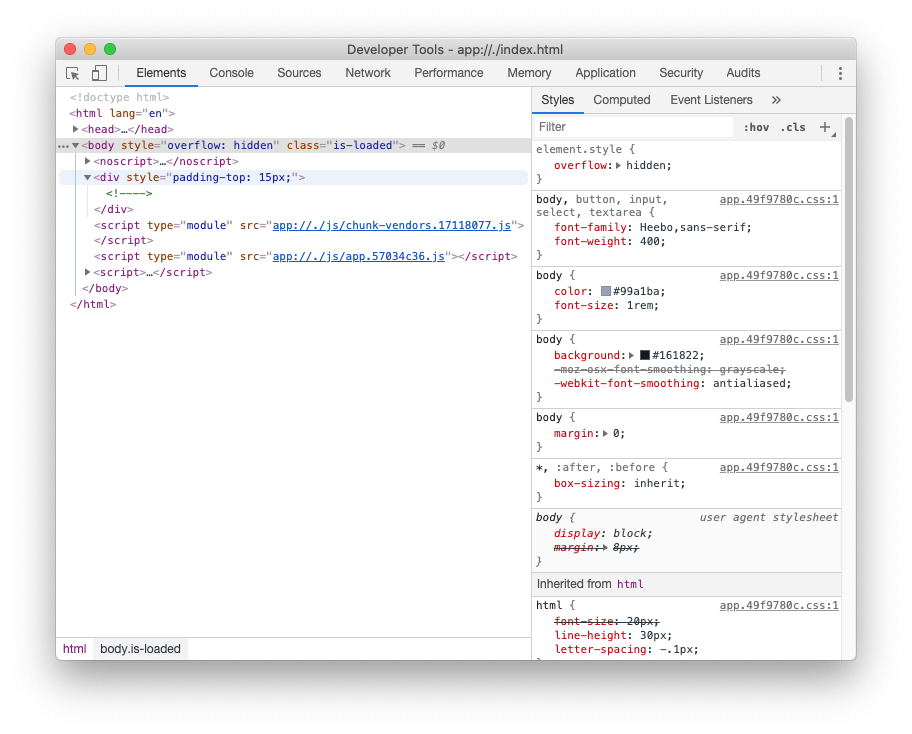Select the Console panel
Screen dimensions: 912x734
click(x=231, y=73)
